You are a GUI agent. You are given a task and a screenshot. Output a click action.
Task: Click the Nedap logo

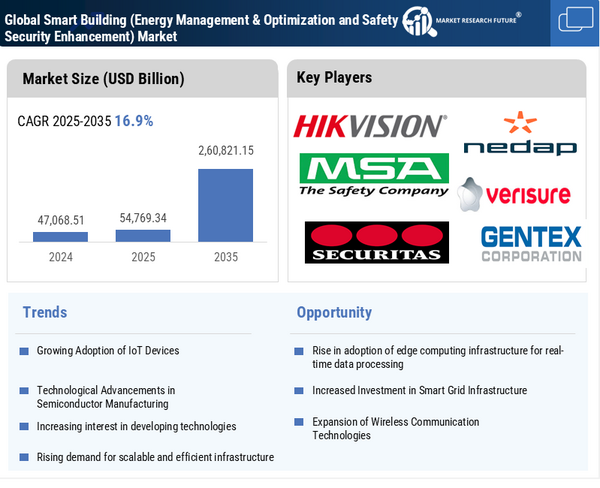(520, 135)
